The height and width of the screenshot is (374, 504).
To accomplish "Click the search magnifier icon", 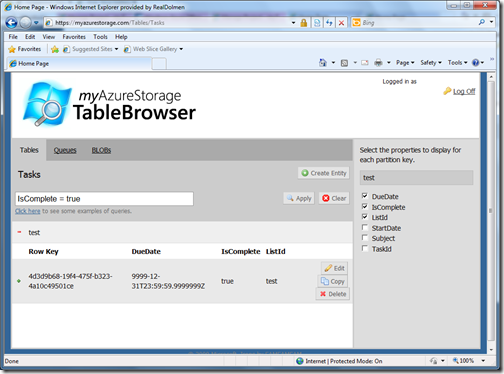I will tap(482, 22).
